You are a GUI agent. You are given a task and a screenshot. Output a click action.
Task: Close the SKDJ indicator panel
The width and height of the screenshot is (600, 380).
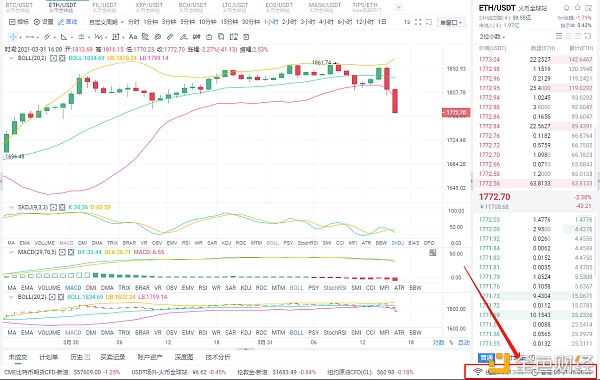coord(62,207)
